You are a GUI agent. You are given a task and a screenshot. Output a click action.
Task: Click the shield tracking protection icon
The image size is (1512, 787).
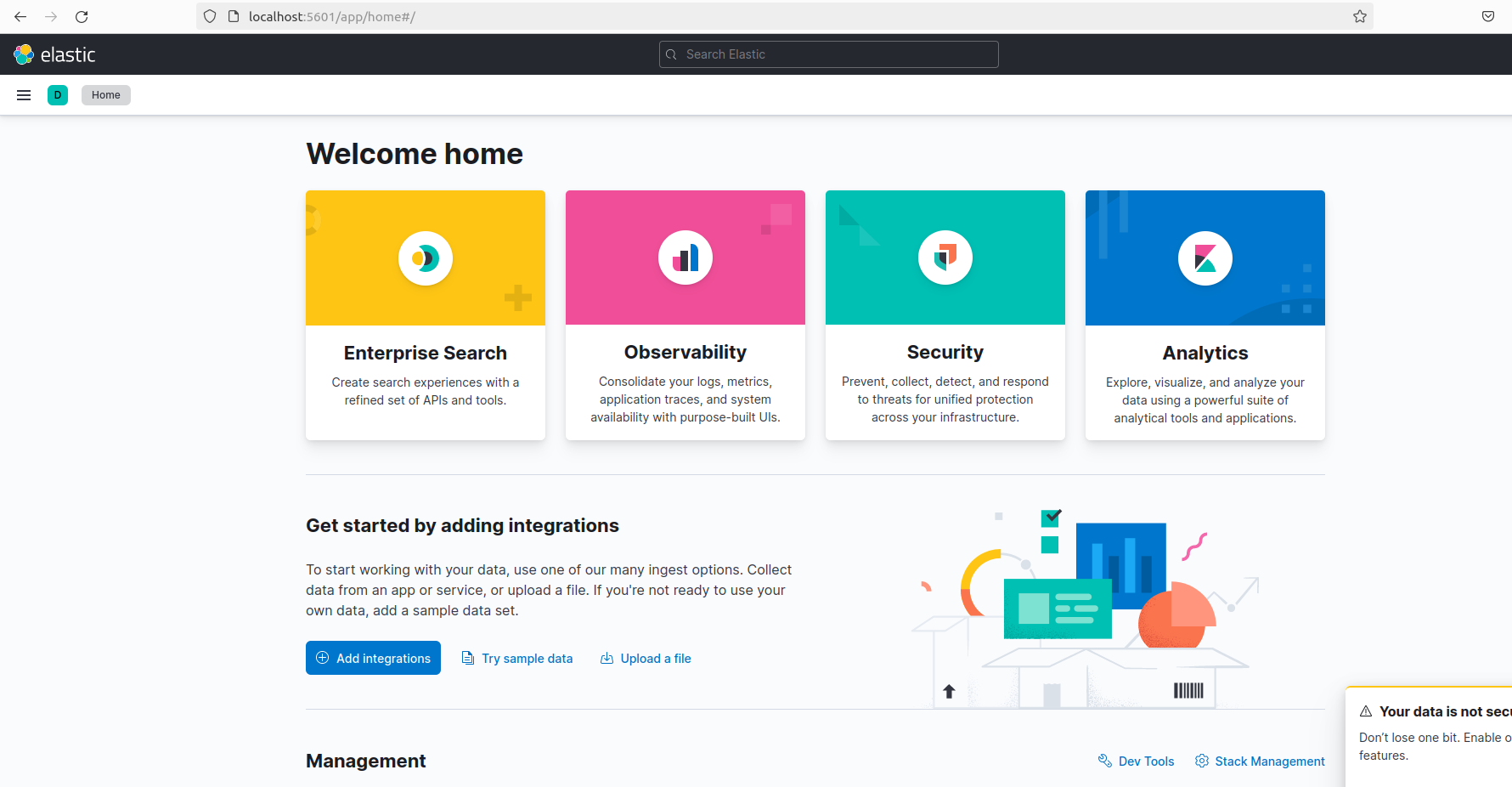(x=210, y=16)
